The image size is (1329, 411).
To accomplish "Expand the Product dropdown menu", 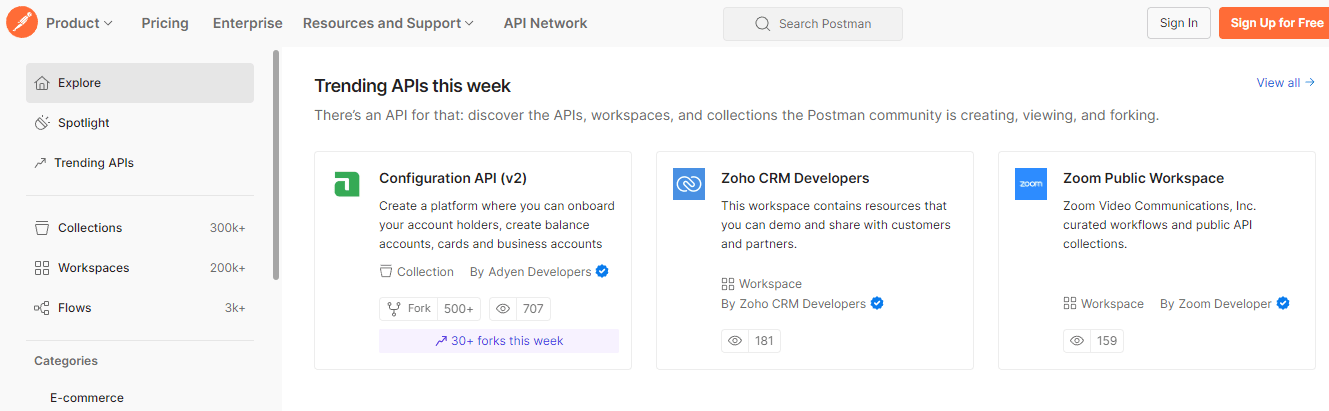I will (x=79, y=23).
